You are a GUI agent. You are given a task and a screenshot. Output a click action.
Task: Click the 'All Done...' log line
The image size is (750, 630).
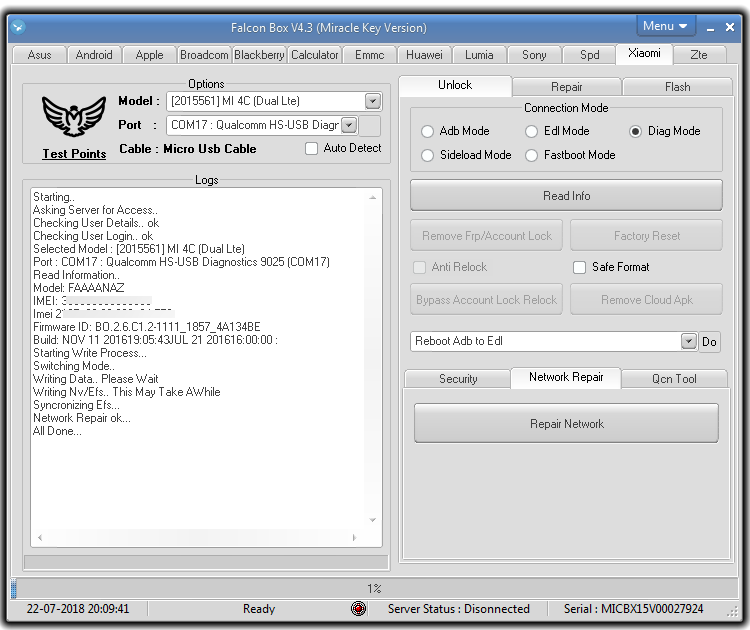57,431
